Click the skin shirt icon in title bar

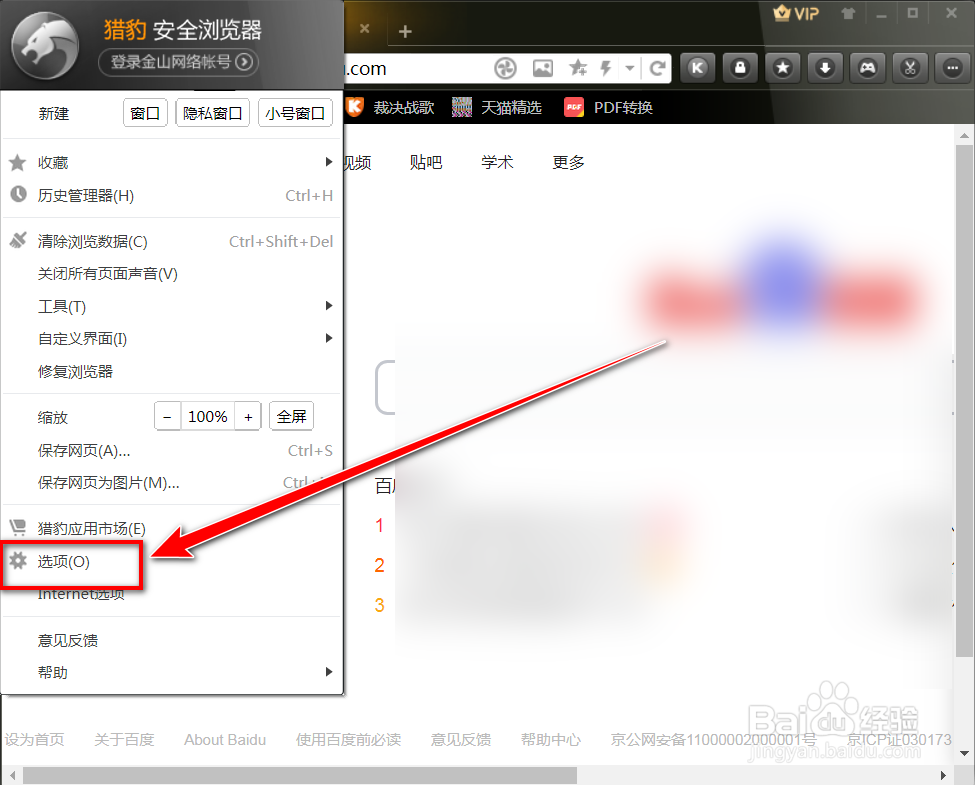coord(848,13)
